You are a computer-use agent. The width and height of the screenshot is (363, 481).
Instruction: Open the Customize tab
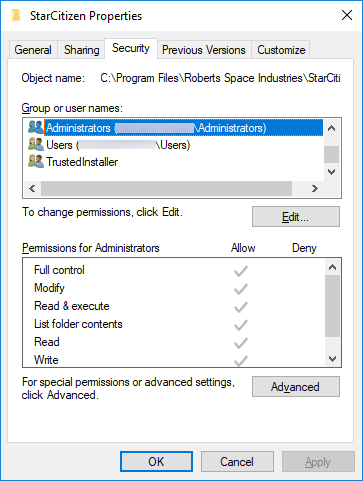point(281,50)
